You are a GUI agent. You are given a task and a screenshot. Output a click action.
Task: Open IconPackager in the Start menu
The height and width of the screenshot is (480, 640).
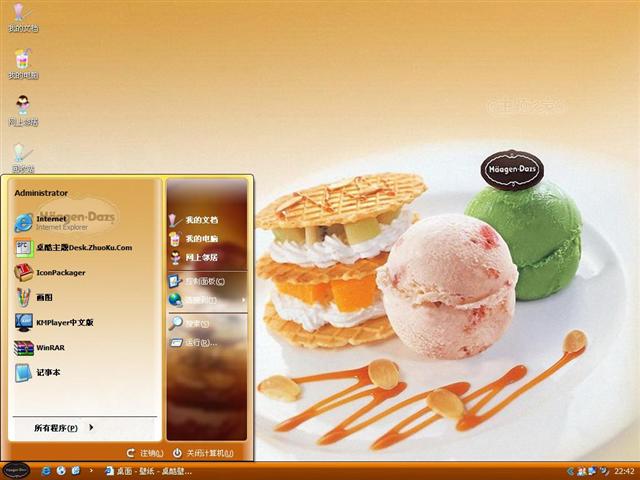(x=50, y=272)
